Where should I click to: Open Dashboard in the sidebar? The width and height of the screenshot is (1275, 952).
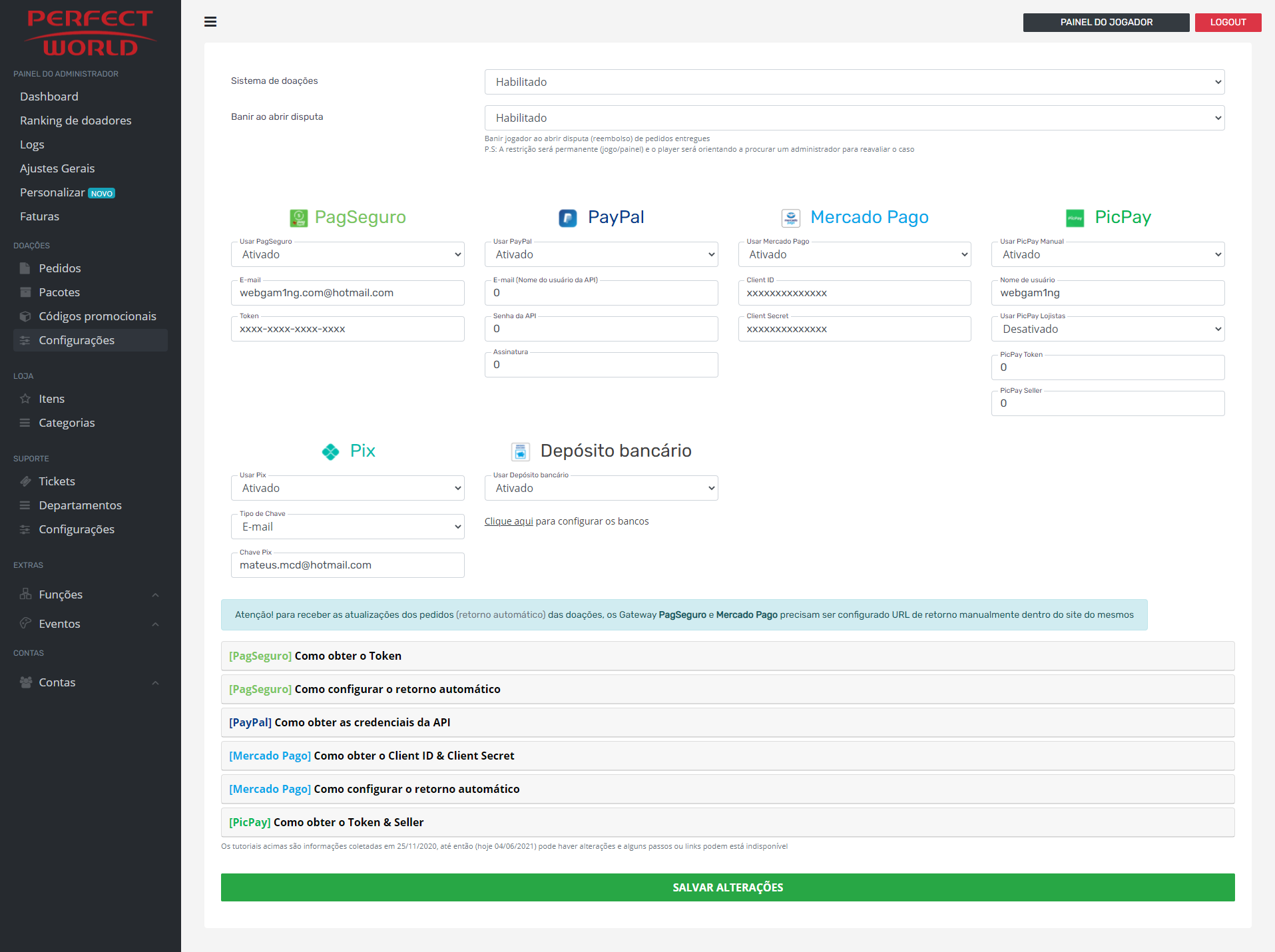49,97
